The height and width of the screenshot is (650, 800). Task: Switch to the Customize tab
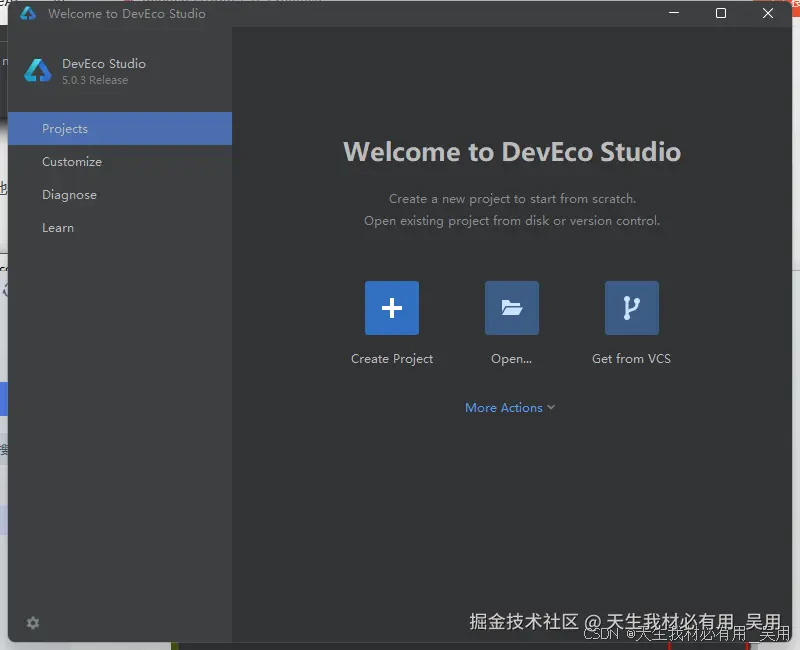pyautogui.click(x=120, y=162)
